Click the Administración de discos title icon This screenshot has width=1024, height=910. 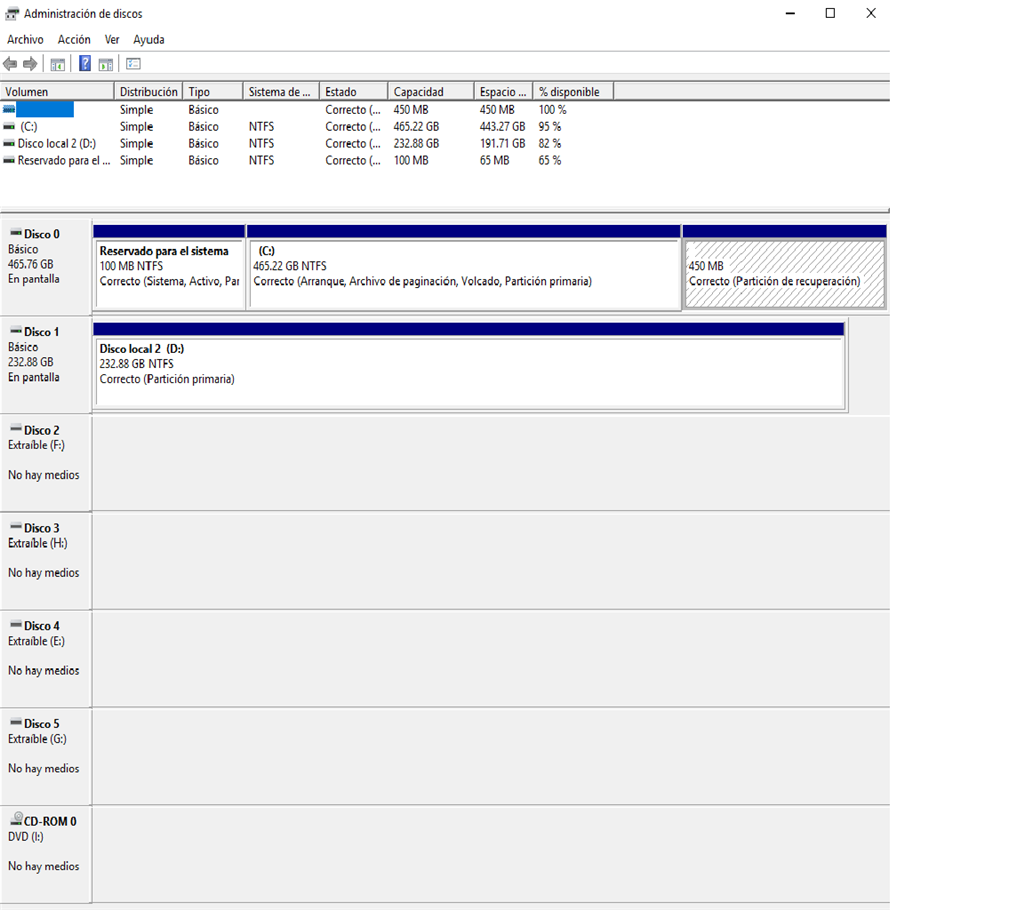coord(12,13)
